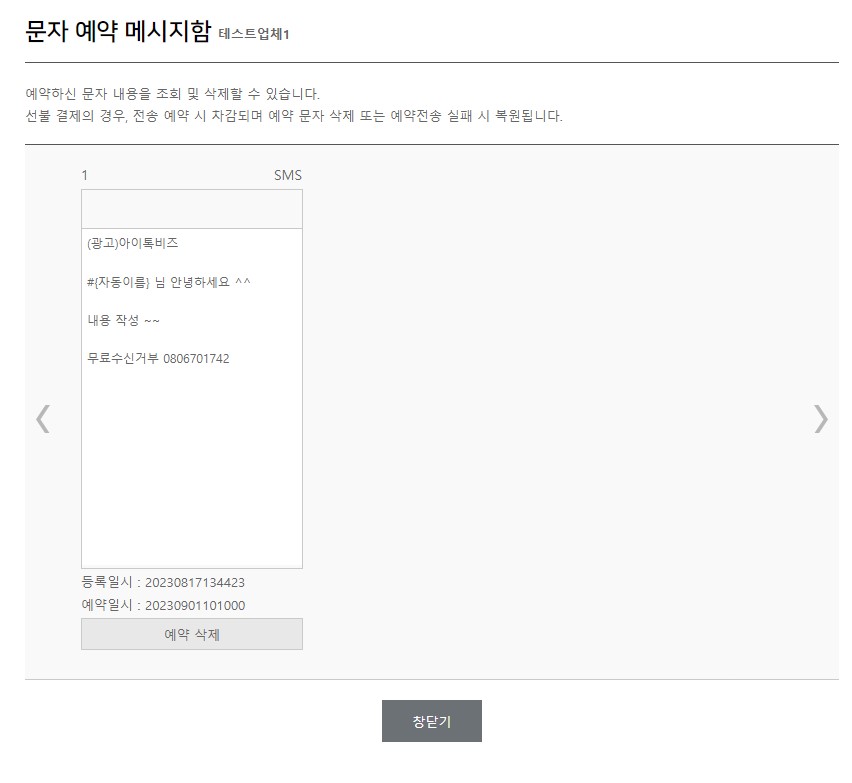The width and height of the screenshot is (852, 783).
Task: Navigate to previous message using left arrow
Action: pos(43,418)
